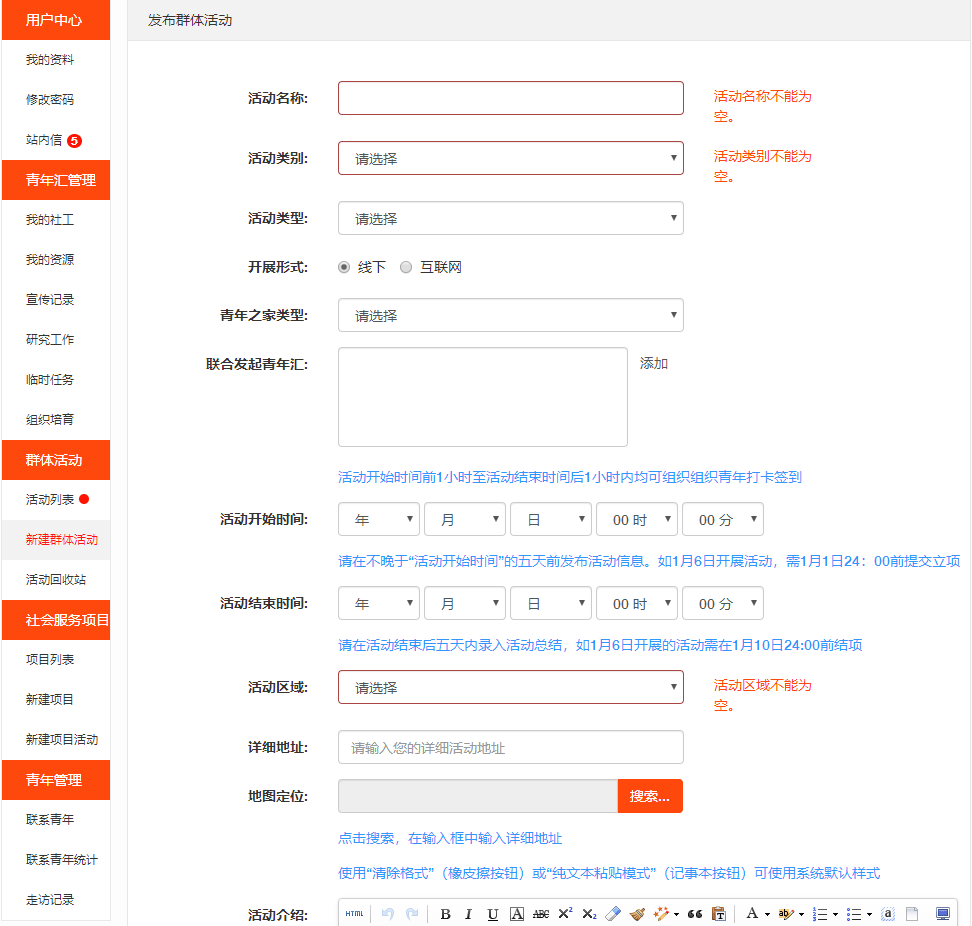
Task: Open 我的社工 in sidebar
Action: pyautogui.click(x=50, y=219)
